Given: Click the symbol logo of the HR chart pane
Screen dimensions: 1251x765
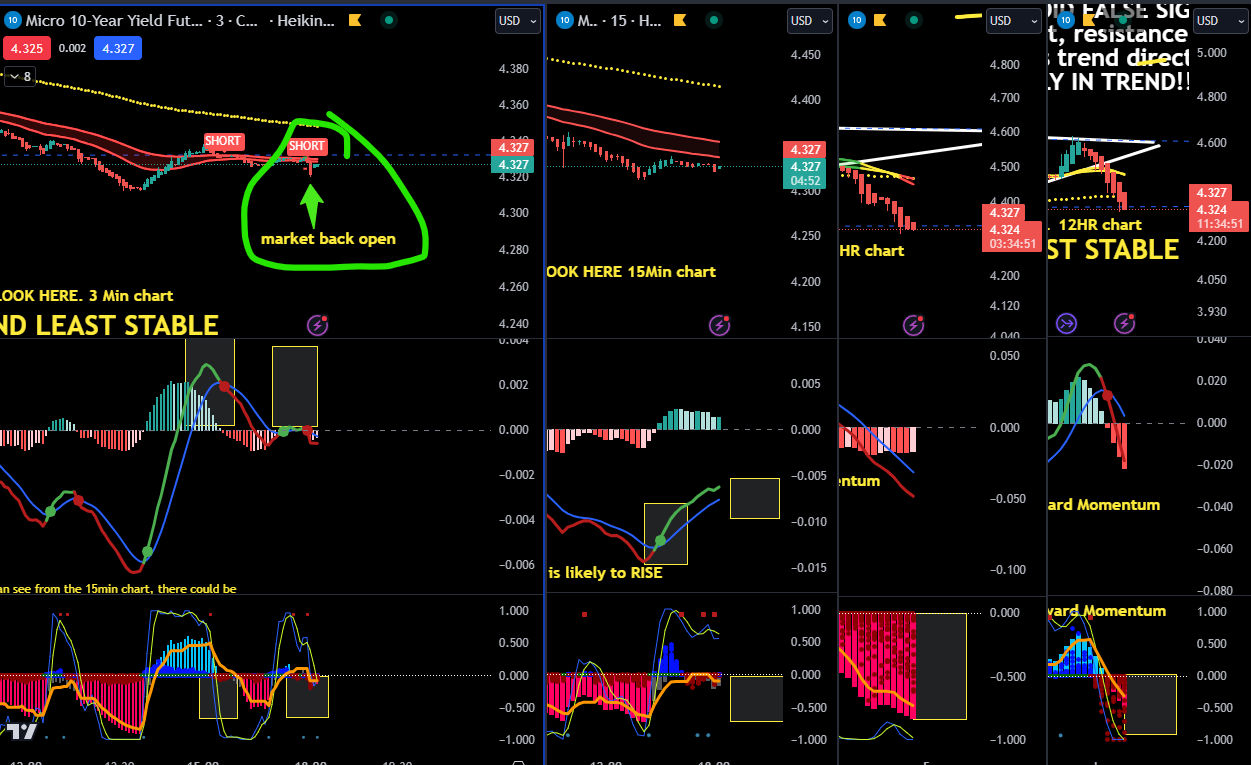Looking at the screenshot, I should point(855,20).
